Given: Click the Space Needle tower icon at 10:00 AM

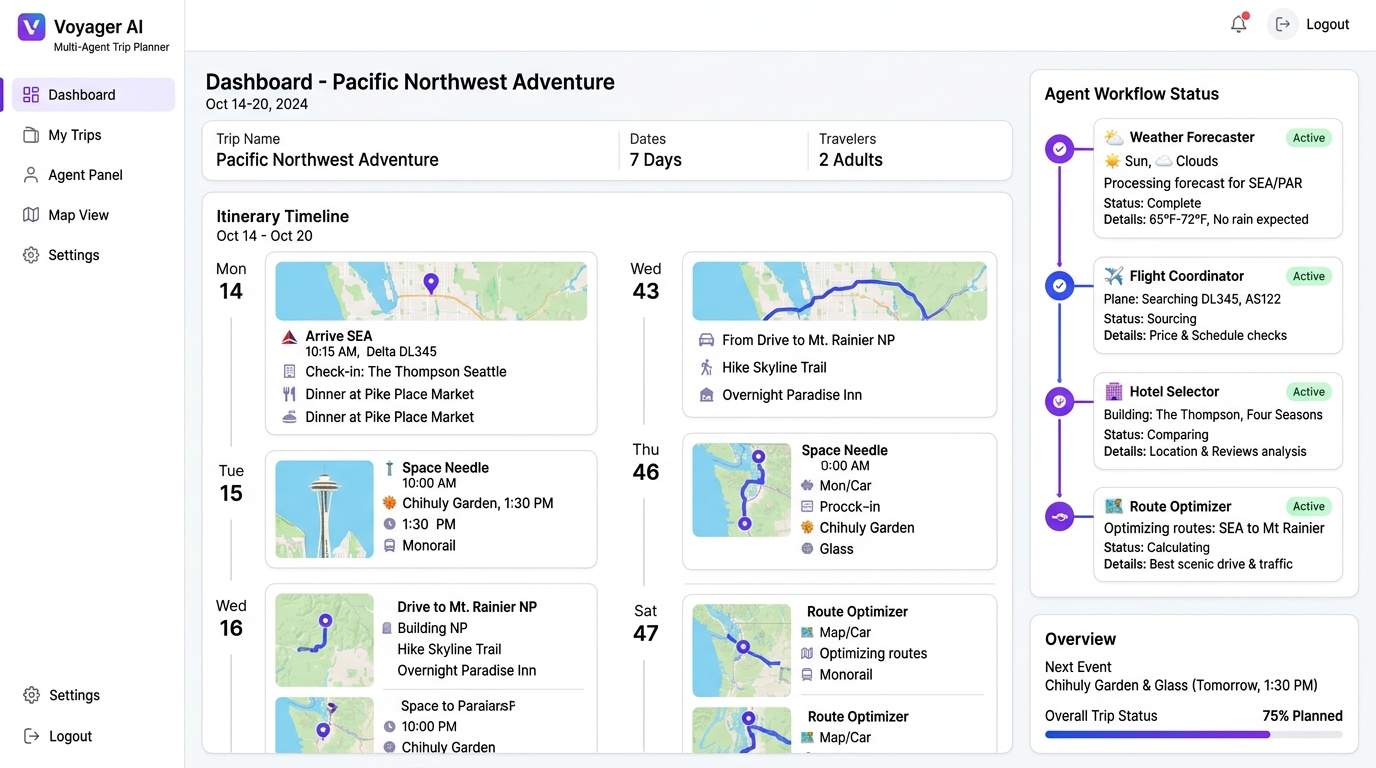Looking at the screenshot, I should click(x=389, y=468).
